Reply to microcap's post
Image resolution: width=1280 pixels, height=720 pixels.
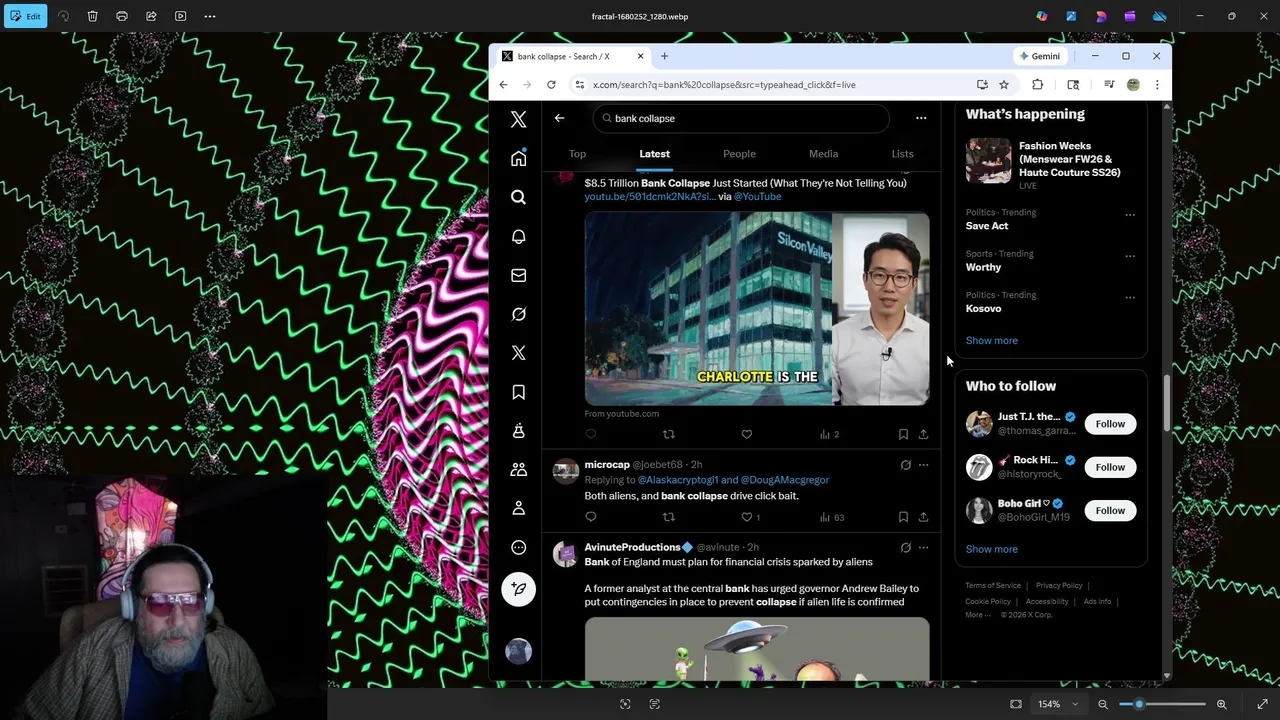point(591,517)
